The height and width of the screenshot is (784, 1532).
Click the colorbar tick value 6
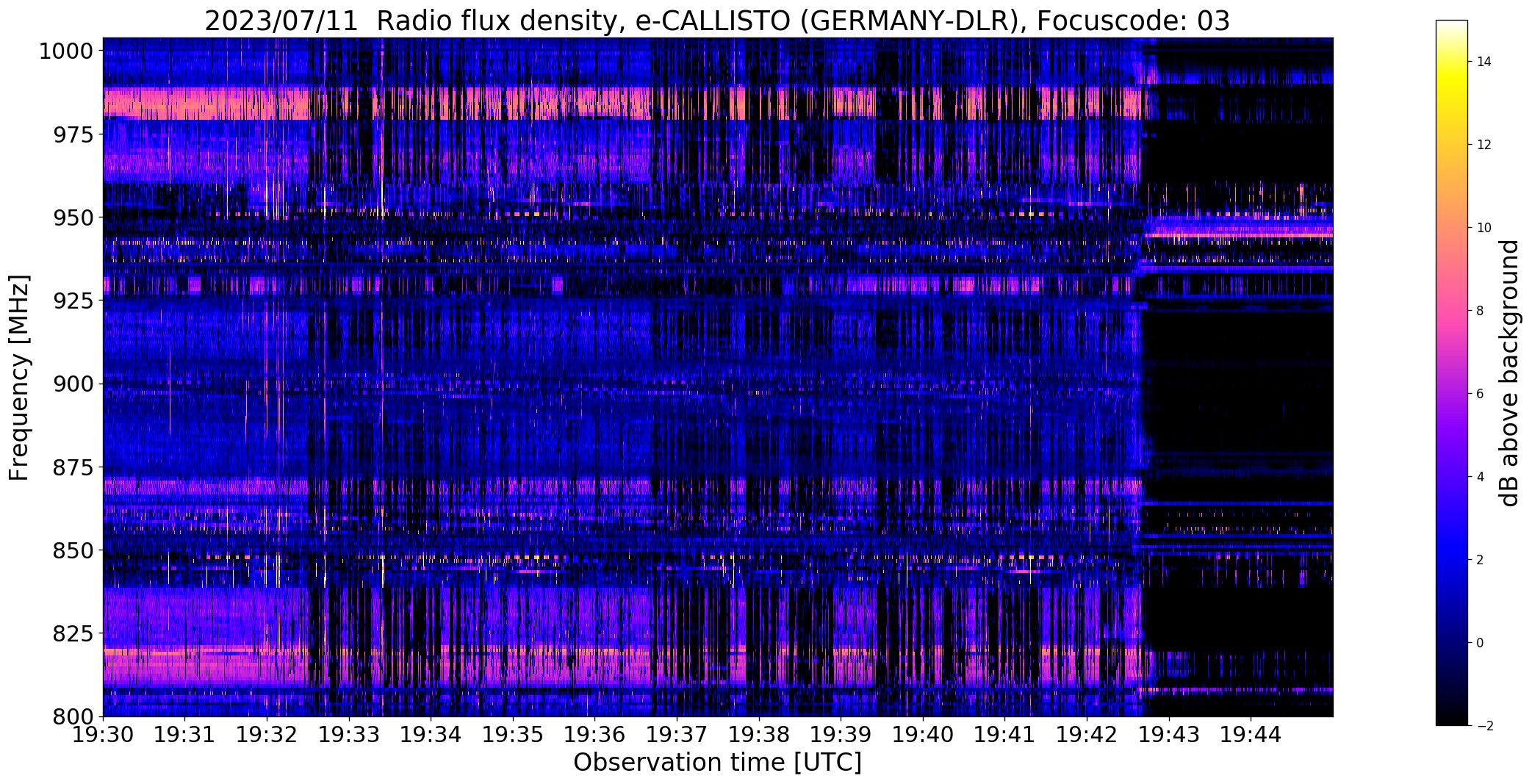[1480, 394]
